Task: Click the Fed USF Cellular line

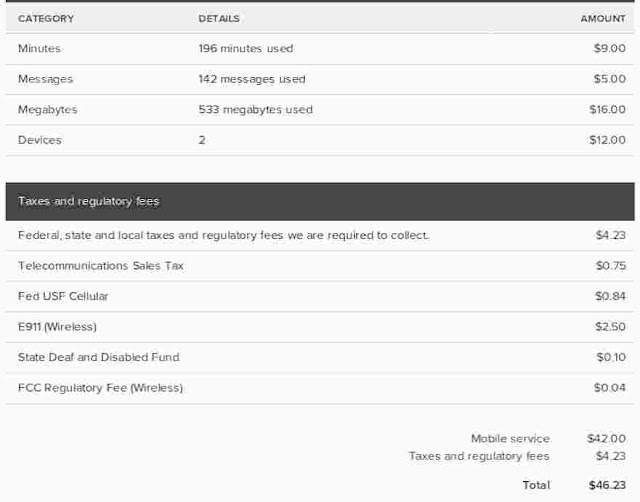Action: 320,296
